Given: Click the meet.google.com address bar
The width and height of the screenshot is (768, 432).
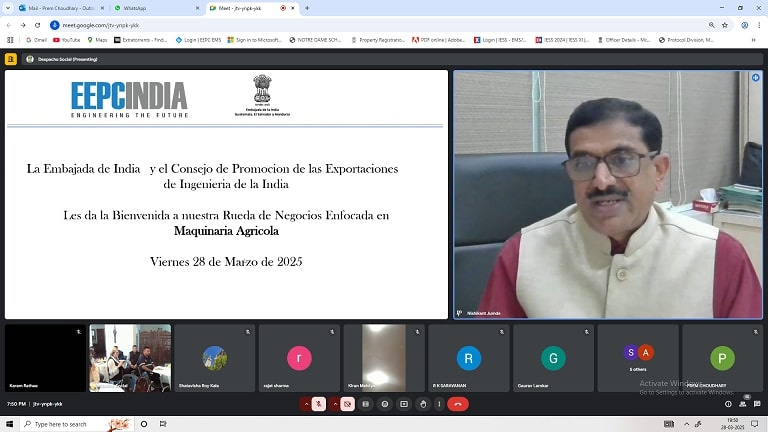Looking at the screenshot, I should coord(382,25).
